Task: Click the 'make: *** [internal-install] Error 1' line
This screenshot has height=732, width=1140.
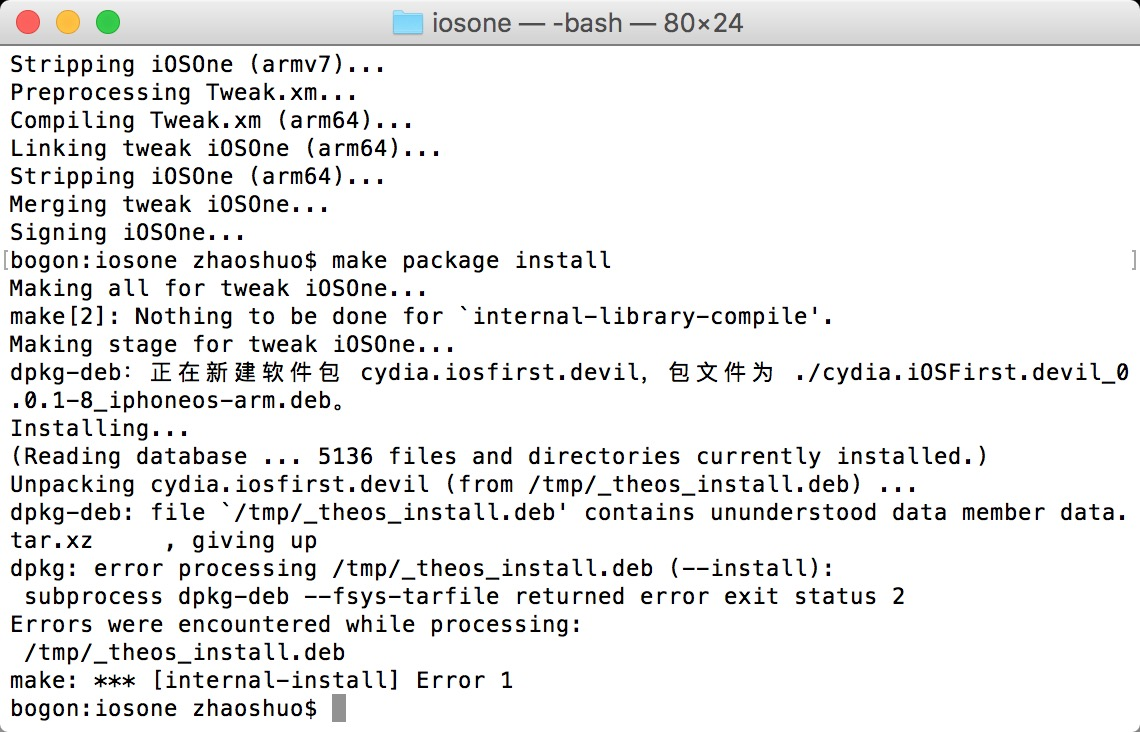Action: 262,680
